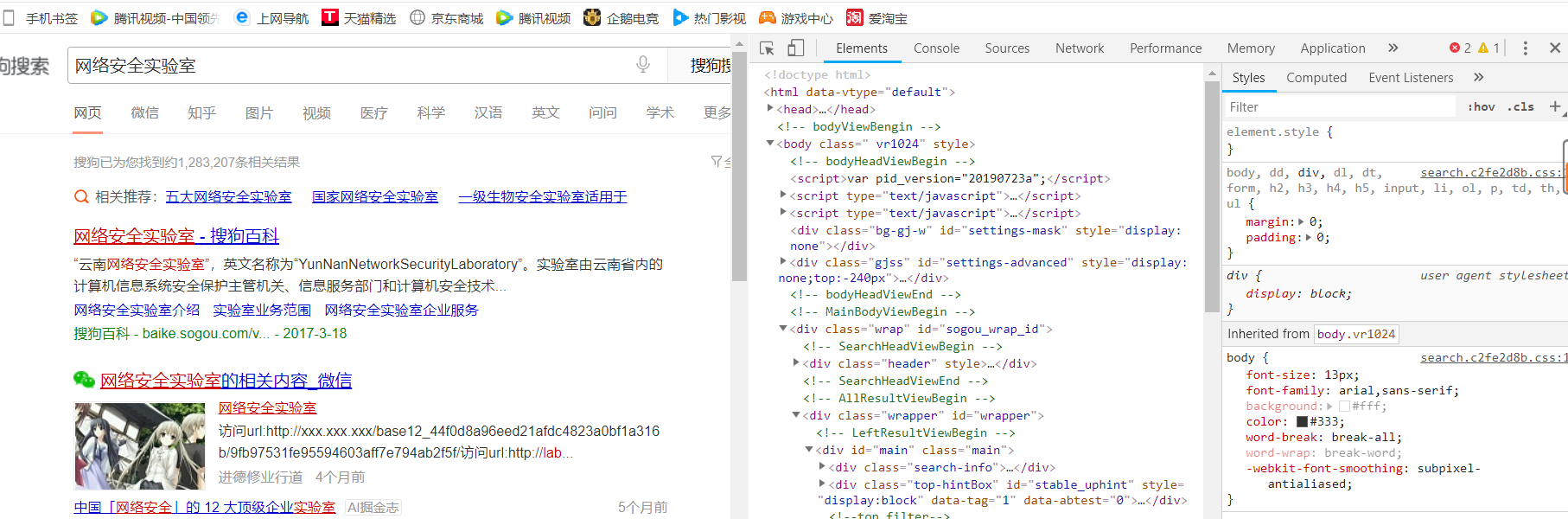Viewport: 1568px width, 519px height.
Task: Click the voice search microphone icon
Action: [x=643, y=65]
